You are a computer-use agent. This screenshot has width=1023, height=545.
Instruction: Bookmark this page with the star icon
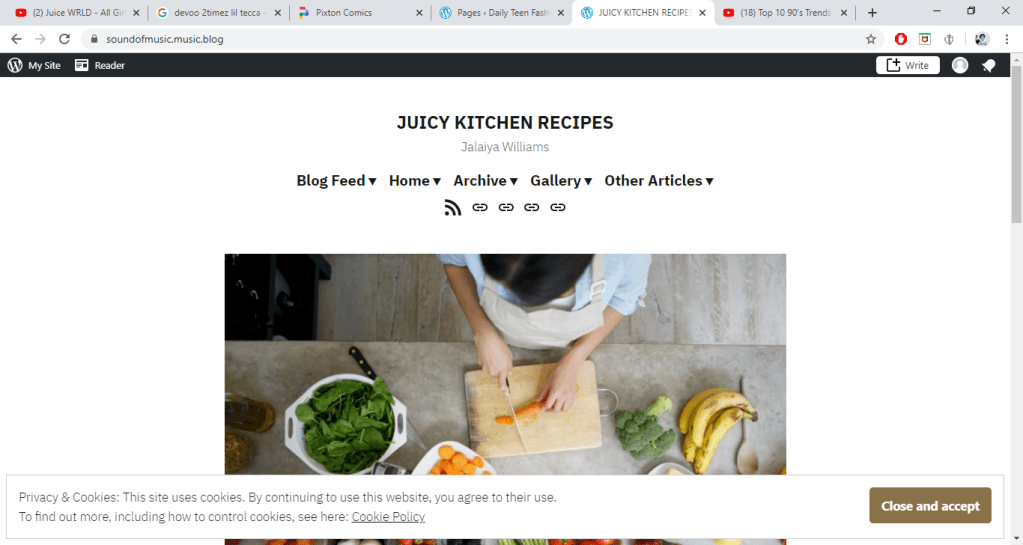[x=871, y=39]
